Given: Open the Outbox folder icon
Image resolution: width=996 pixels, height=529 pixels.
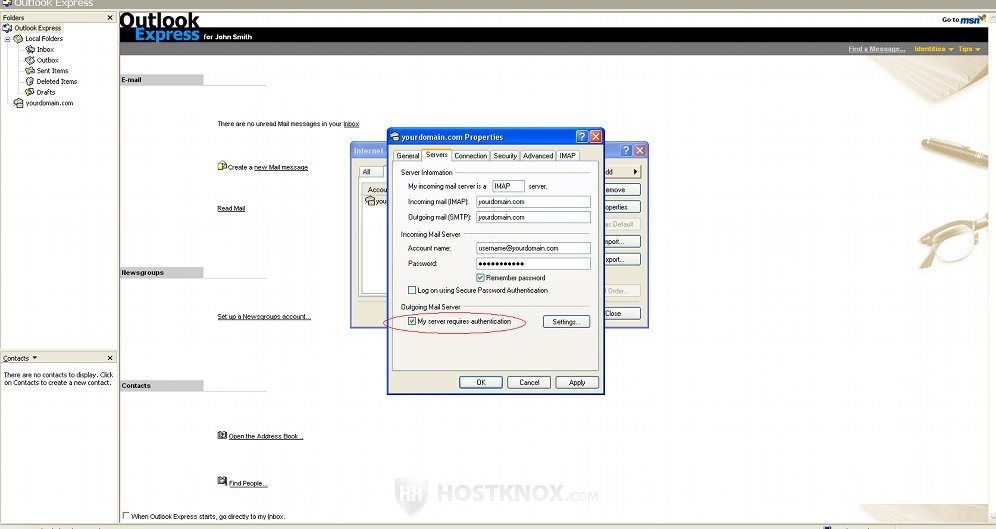Looking at the screenshot, I should [30, 60].
